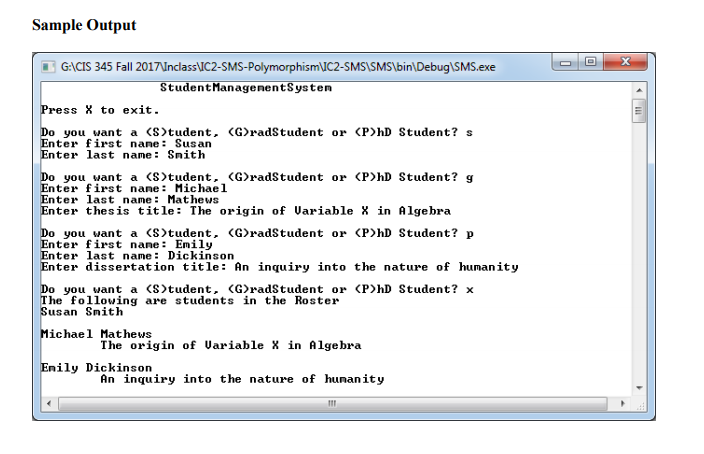Screen dimensions: 704x454
Task: Close the SMS.exe console window
Action: pos(625,62)
